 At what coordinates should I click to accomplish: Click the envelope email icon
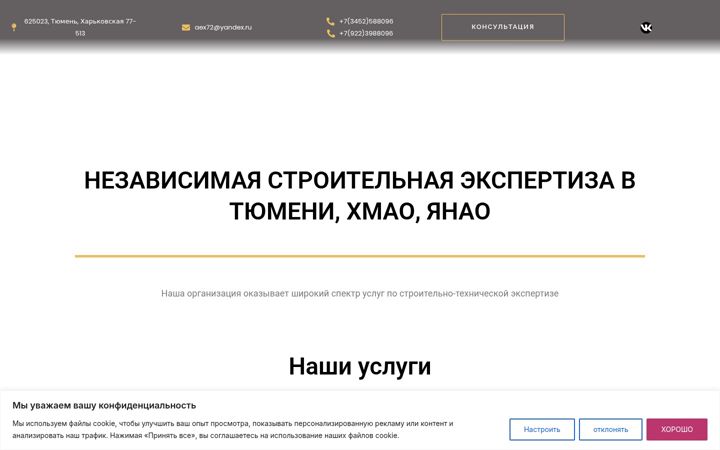pyautogui.click(x=186, y=28)
